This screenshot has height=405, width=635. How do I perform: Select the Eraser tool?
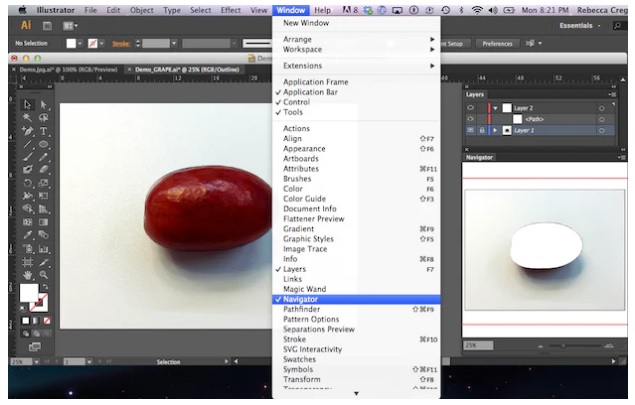(43, 170)
